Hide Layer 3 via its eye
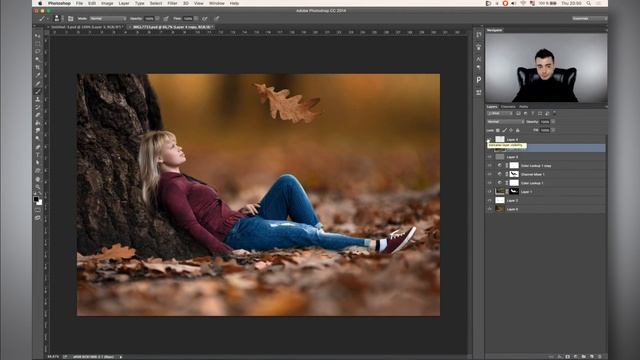This screenshot has width=640, height=360. pos(489,157)
